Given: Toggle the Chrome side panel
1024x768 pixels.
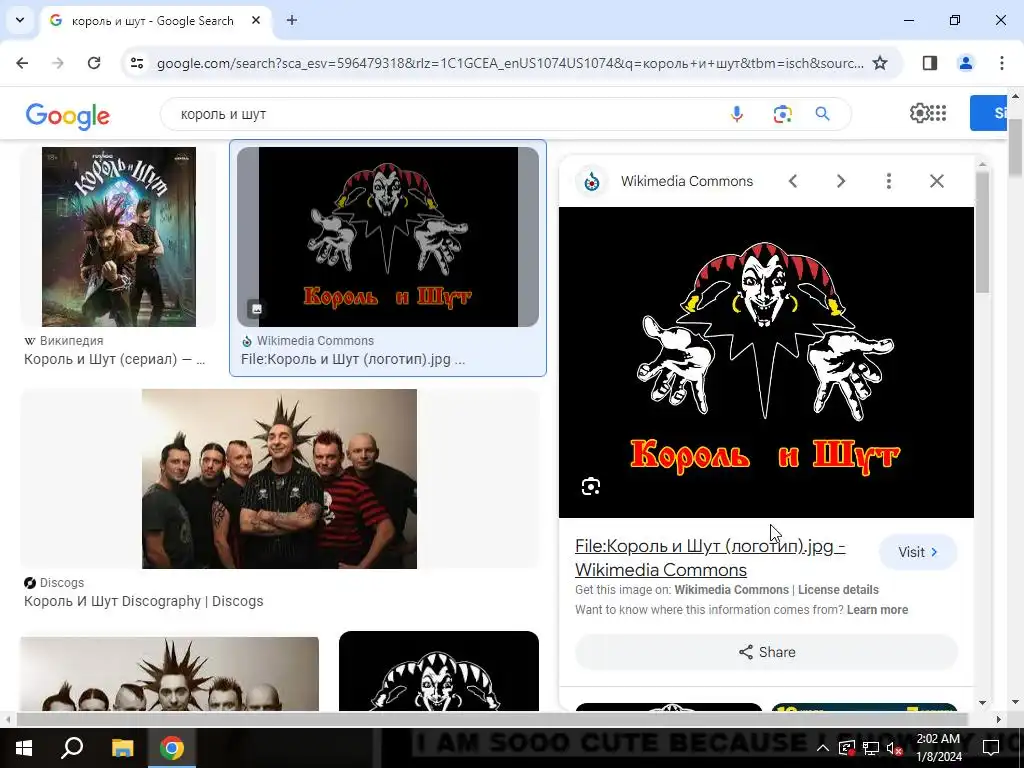Looking at the screenshot, I should click(x=930, y=63).
